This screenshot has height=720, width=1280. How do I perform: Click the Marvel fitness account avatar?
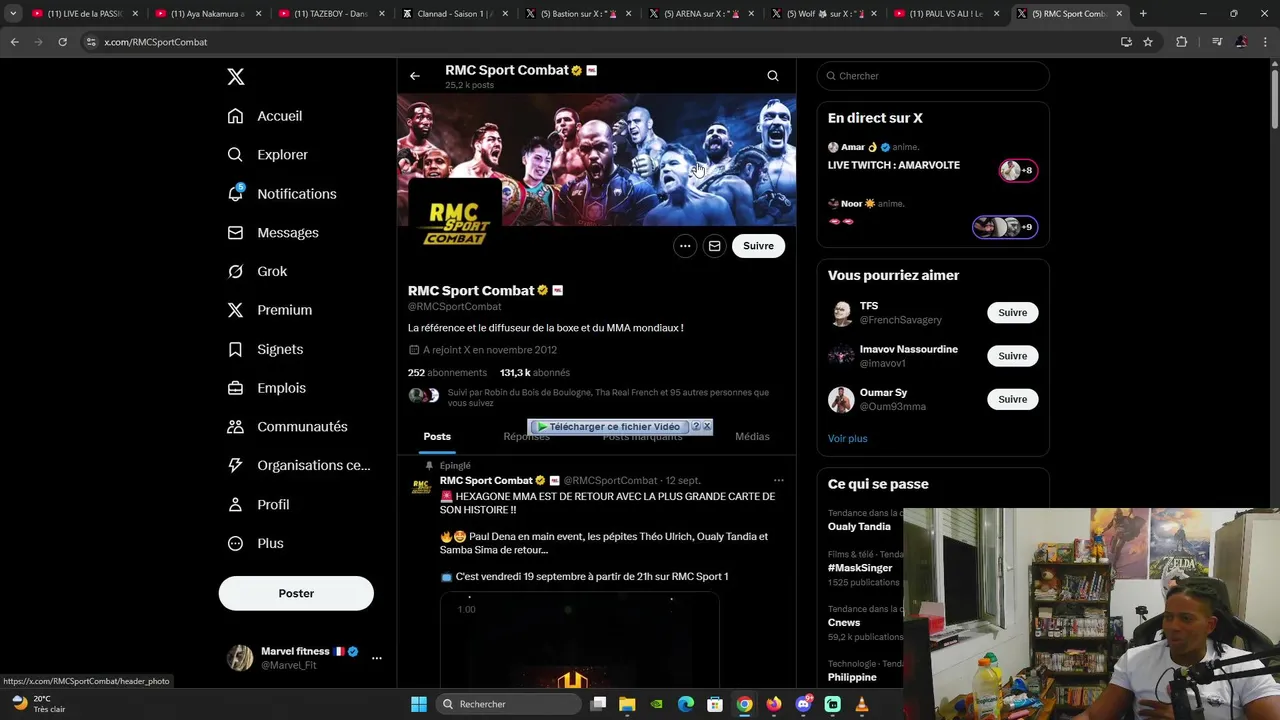click(x=240, y=658)
